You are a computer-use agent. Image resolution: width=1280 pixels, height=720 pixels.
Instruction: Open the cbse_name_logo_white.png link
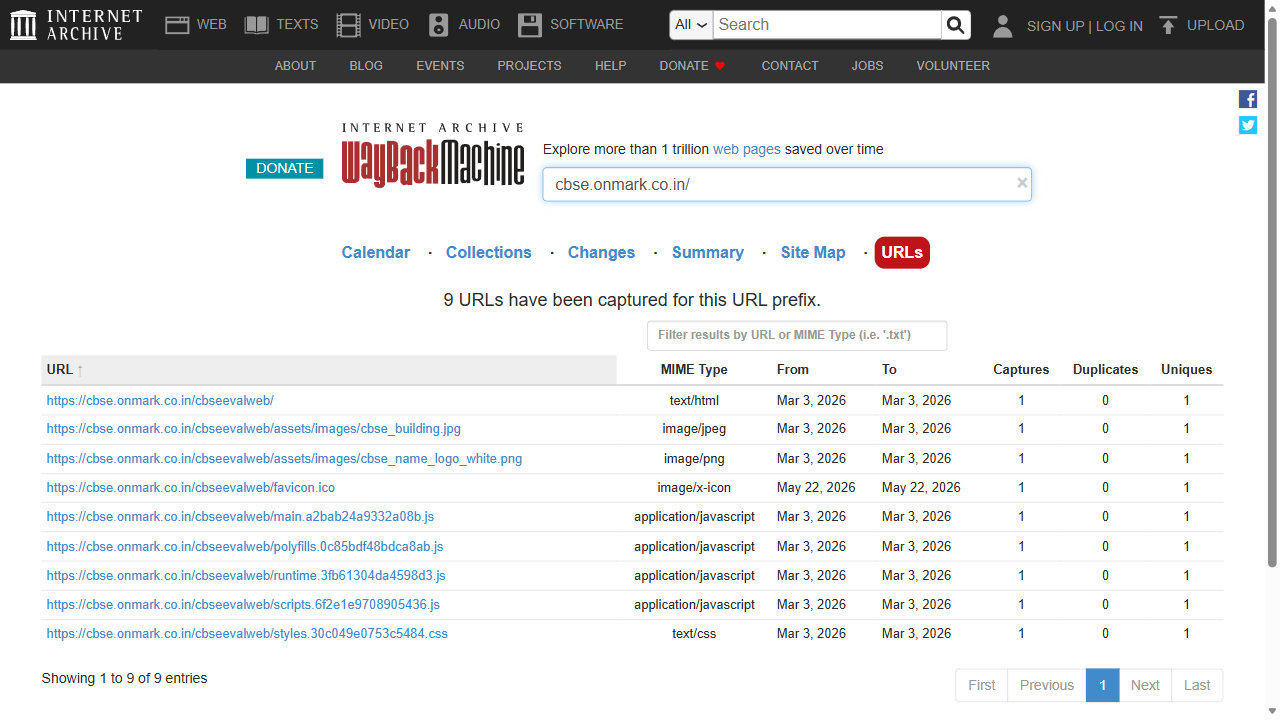pos(284,459)
